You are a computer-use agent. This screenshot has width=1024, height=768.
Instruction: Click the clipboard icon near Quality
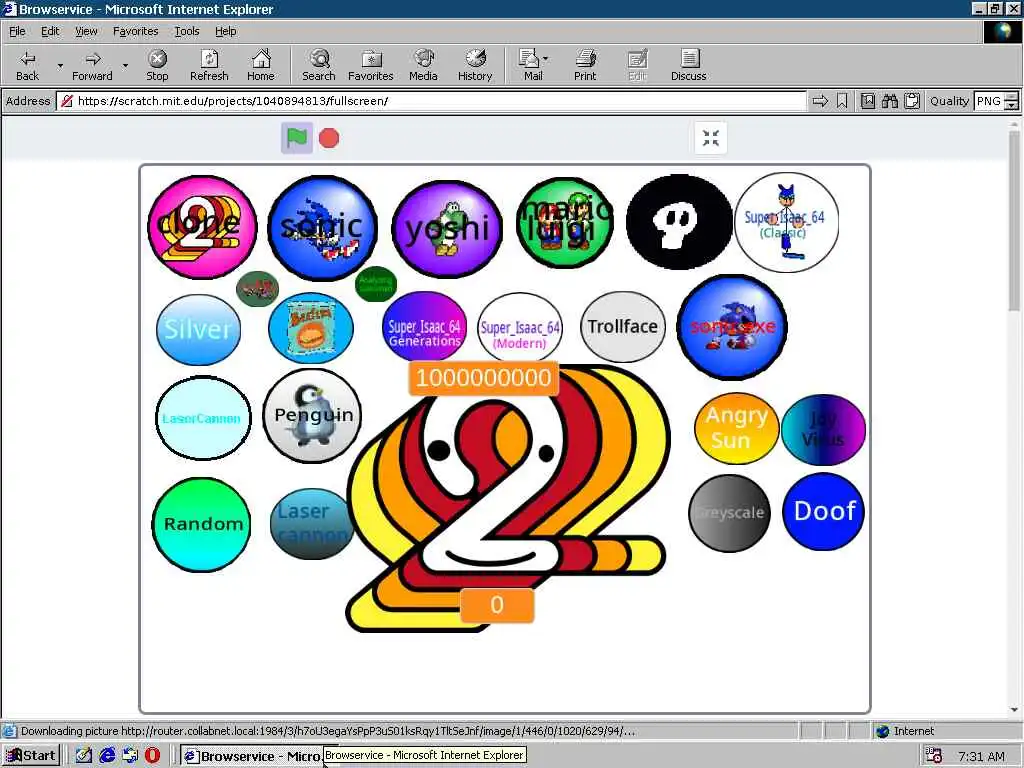912,101
